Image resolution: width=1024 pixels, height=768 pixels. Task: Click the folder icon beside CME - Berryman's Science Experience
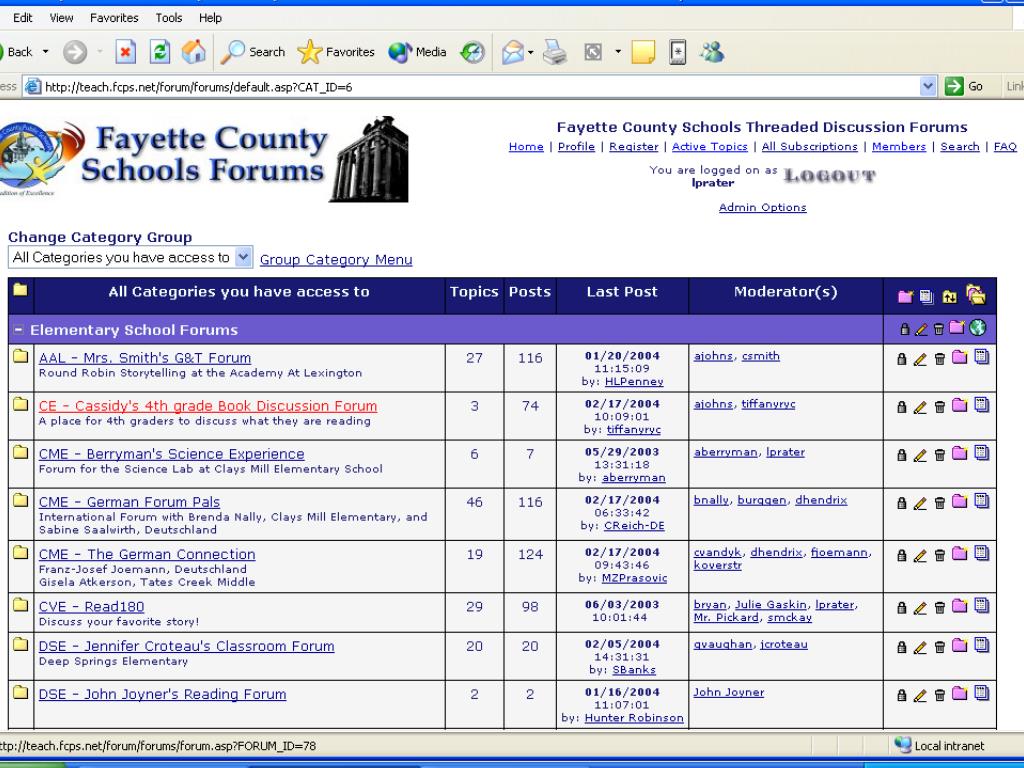click(21, 452)
